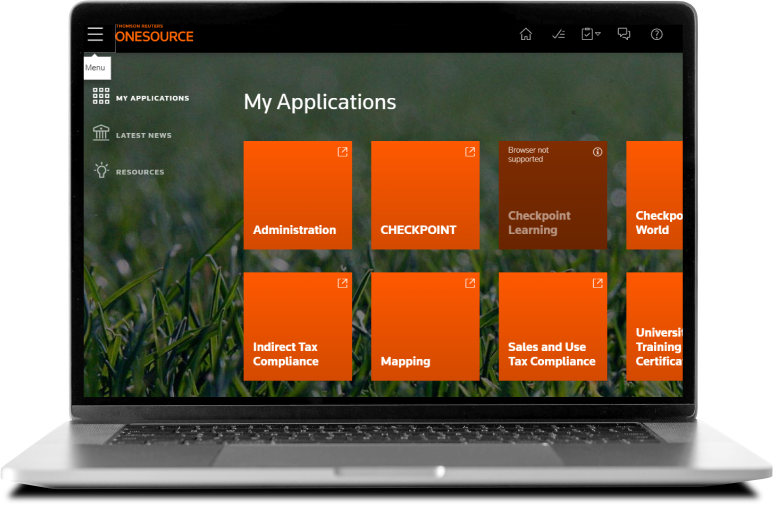Click the Help question mark icon
Viewport: 773px width, 505px height.
pyautogui.click(x=657, y=34)
